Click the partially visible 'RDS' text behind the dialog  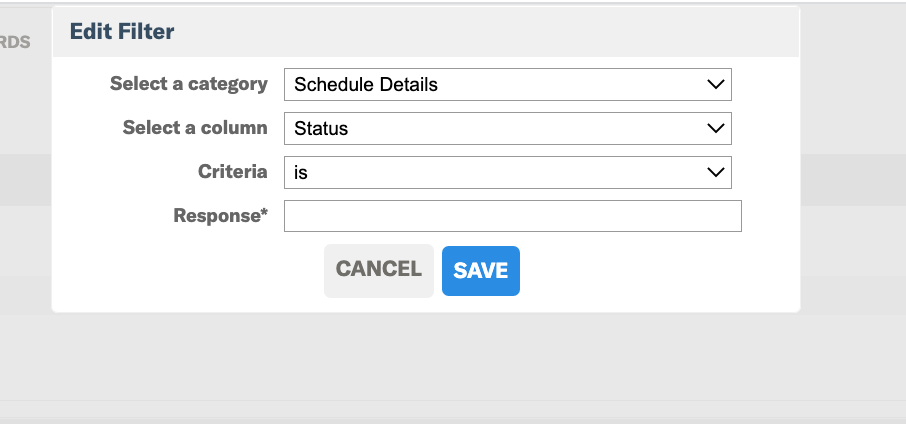pyautogui.click(x=15, y=42)
